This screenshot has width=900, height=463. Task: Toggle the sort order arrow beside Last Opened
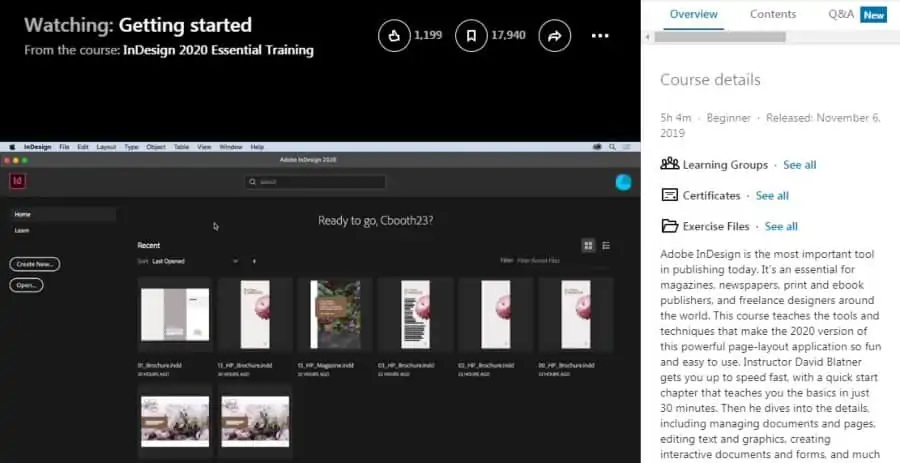tap(254, 261)
